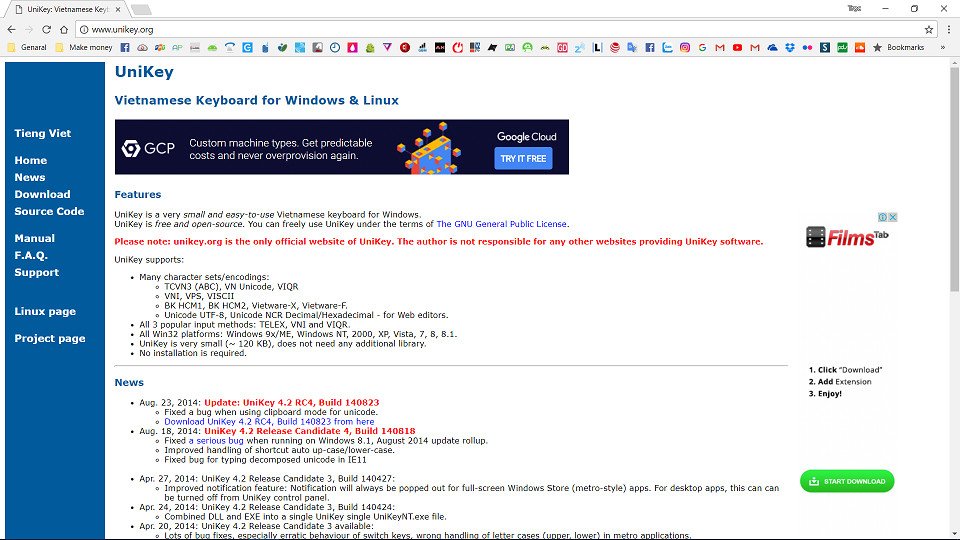Open News in the sidebar
960x540 pixels.
[x=30, y=178]
